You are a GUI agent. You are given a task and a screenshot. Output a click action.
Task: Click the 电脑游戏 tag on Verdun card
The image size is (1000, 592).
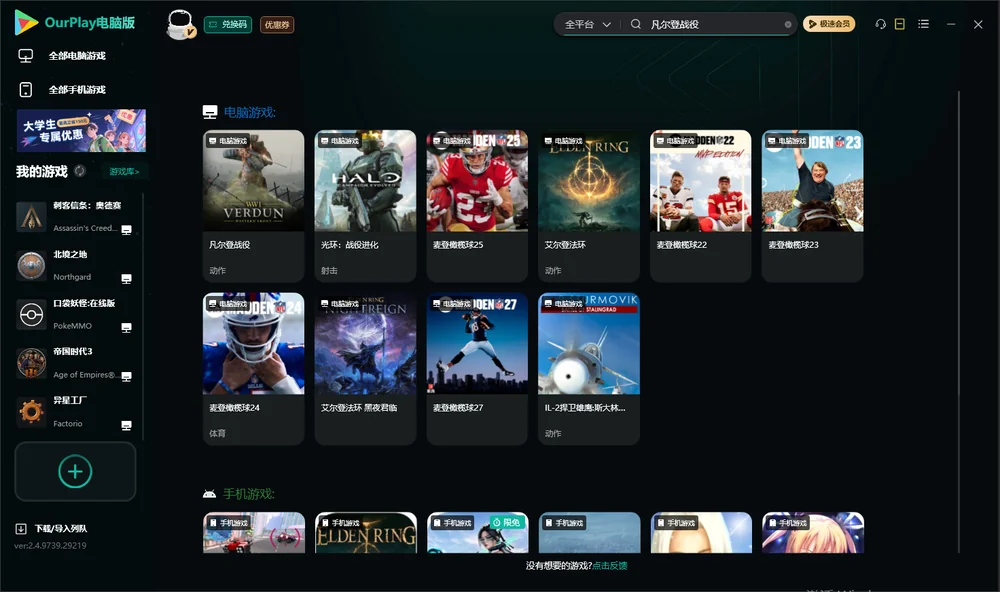pos(228,141)
